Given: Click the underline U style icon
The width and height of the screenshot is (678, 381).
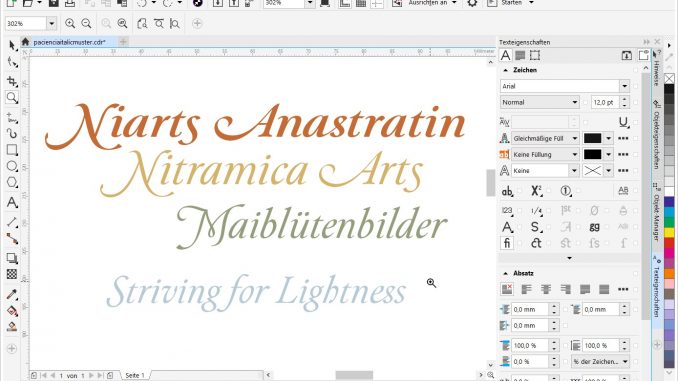Looking at the screenshot, I should coord(623,122).
